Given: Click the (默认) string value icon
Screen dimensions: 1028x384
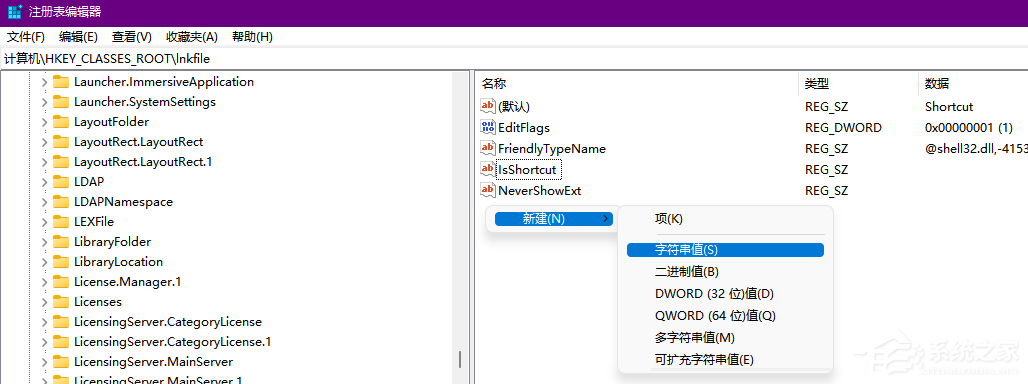Looking at the screenshot, I should [x=488, y=106].
